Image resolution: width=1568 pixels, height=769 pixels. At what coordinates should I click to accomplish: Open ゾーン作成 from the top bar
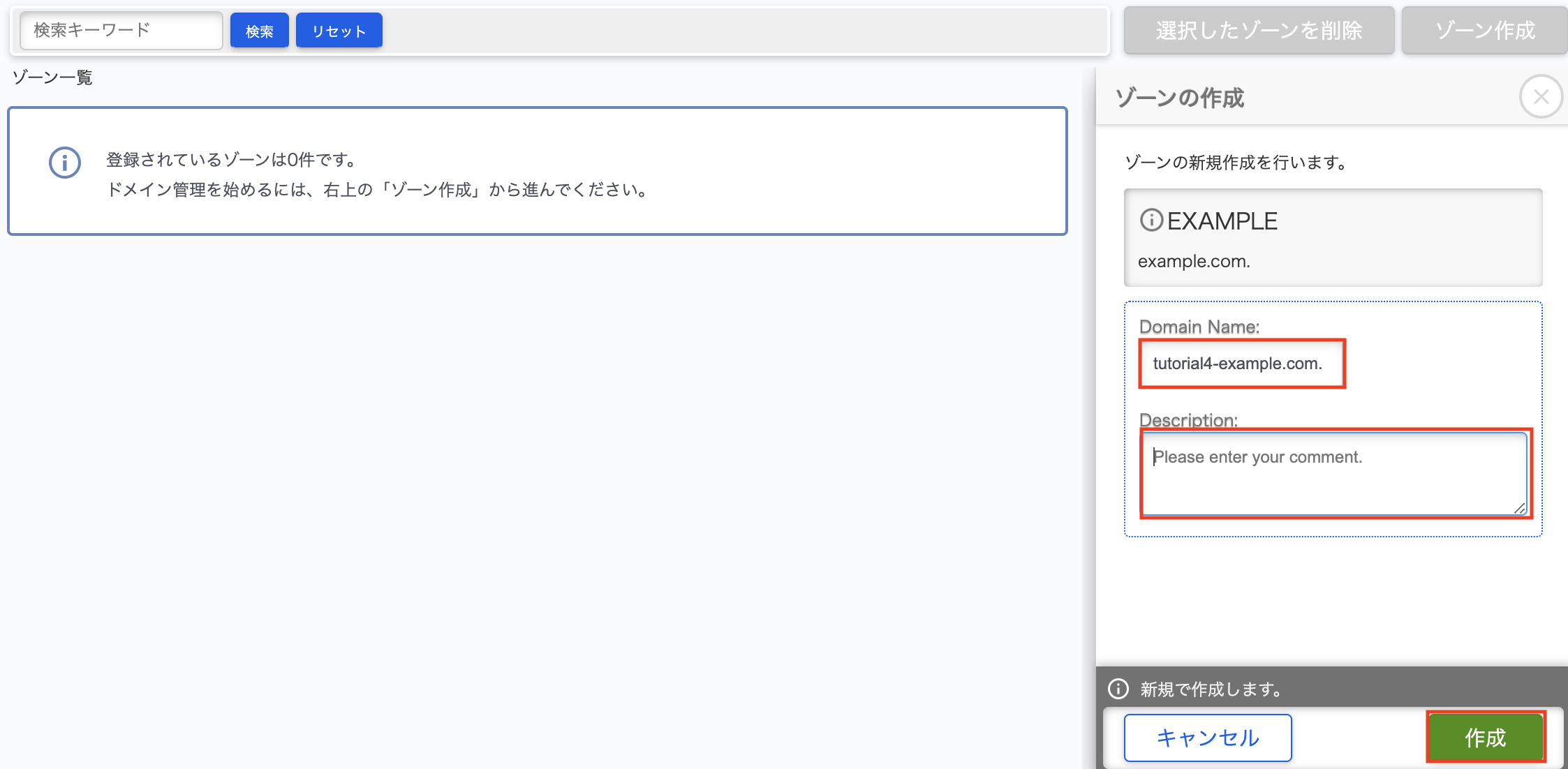point(1485,31)
